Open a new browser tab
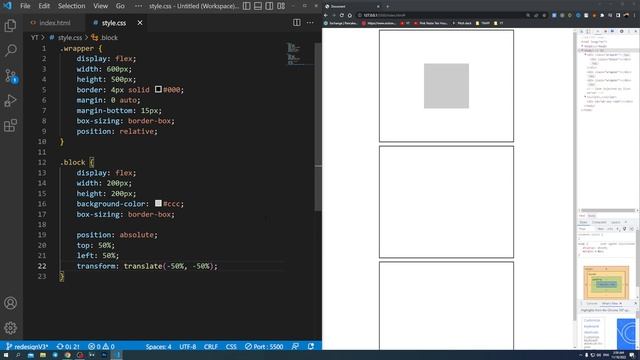This screenshot has width=640, height=360. pyautogui.click(x=387, y=6)
